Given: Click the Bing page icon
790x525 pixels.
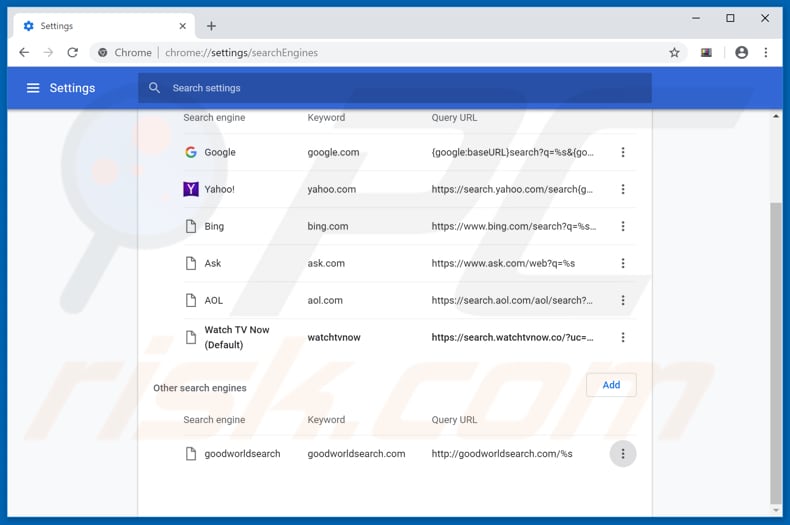Looking at the screenshot, I should click(x=190, y=226).
